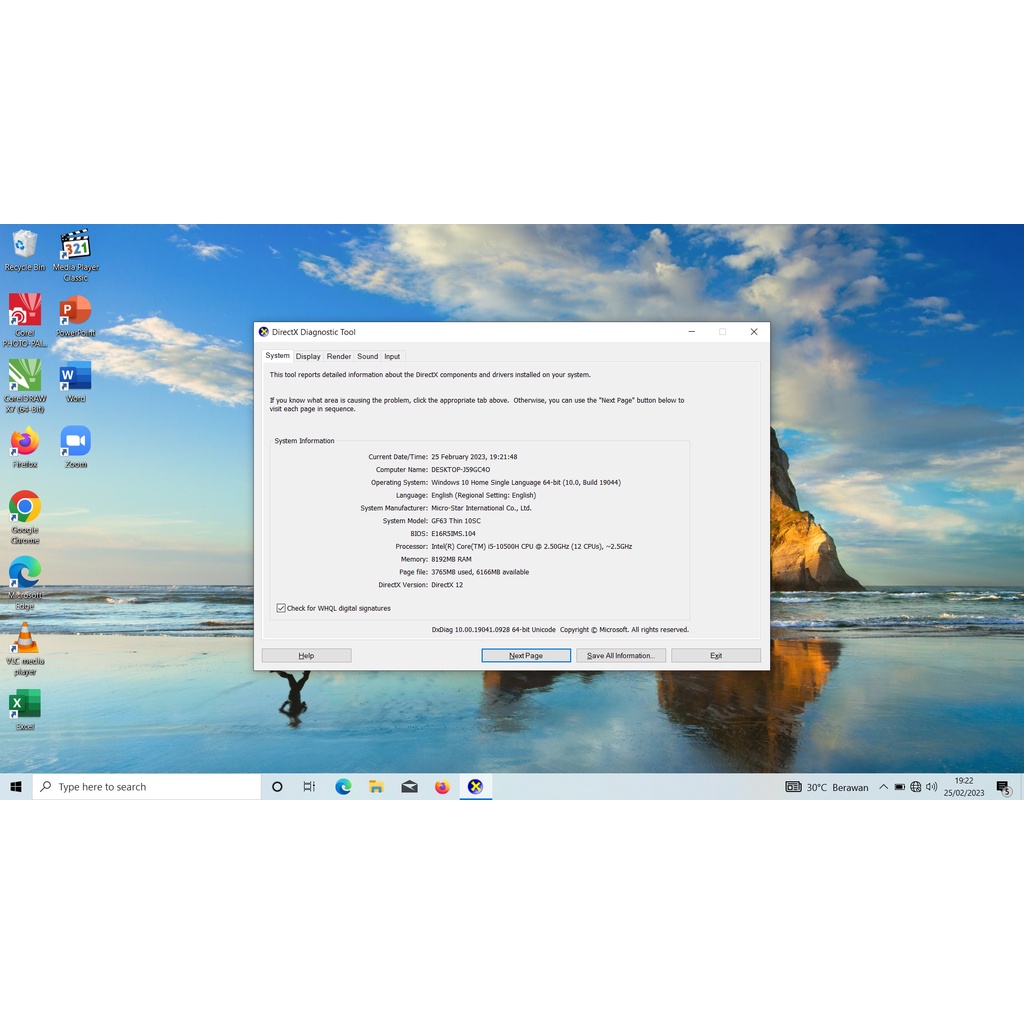1024x1024 pixels.
Task: Select the Microsoft Edge desktop icon
Action: [x=25, y=583]
